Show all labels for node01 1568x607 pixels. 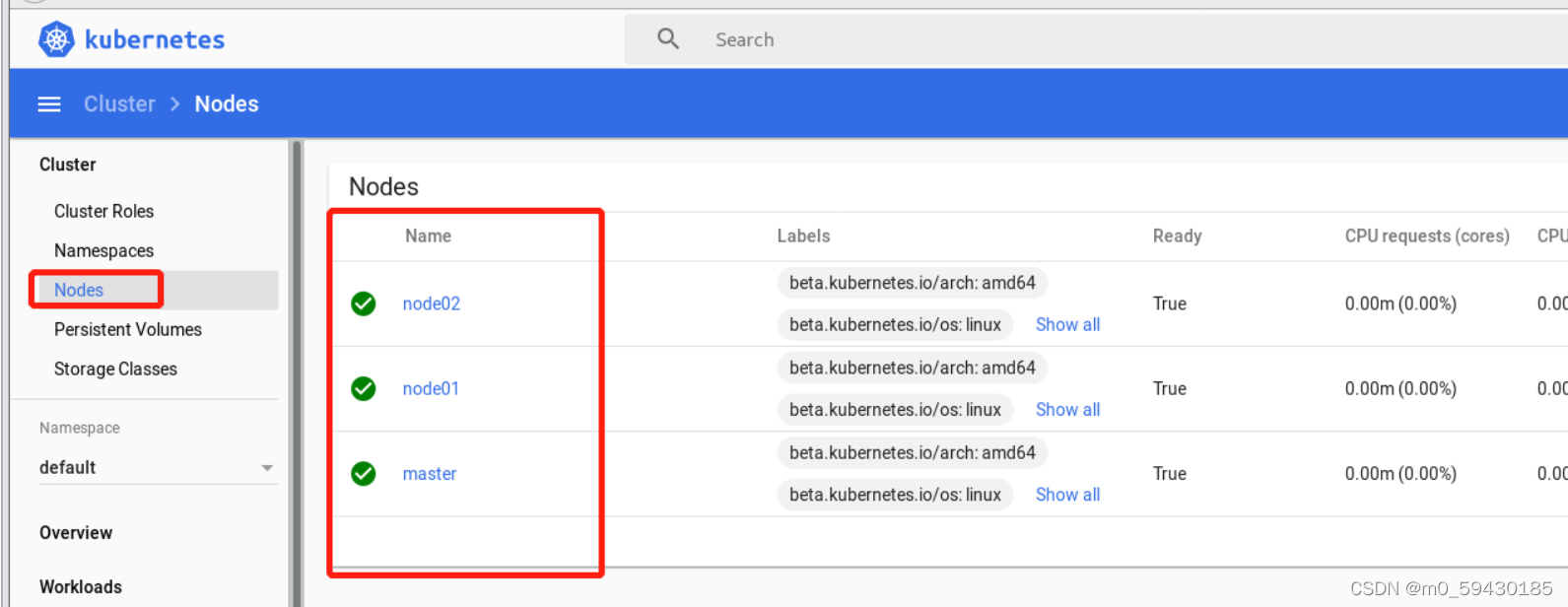click(x=1067, y=410)
